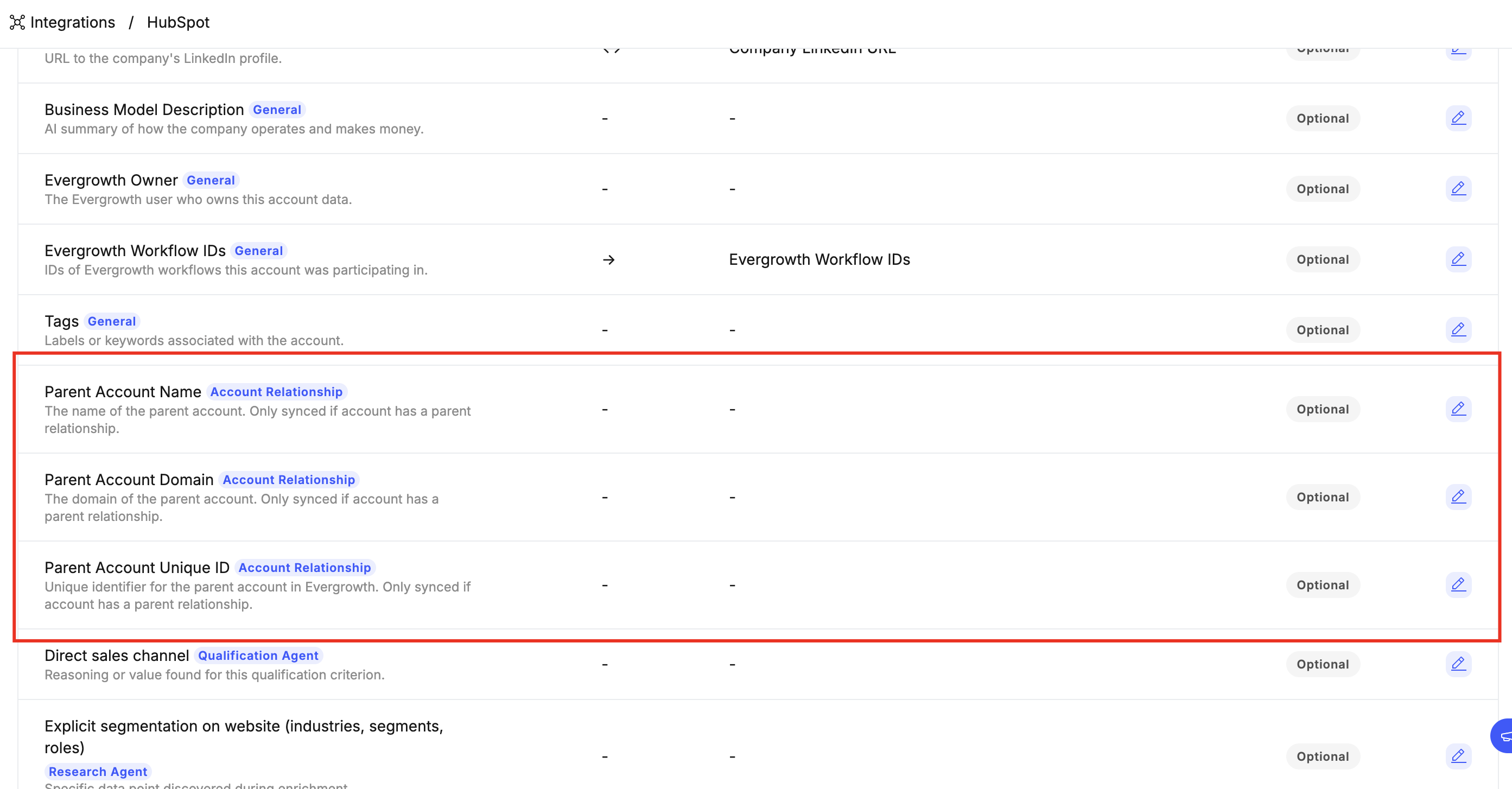Edit the Parent Account Name mapping

[1458, 409]
